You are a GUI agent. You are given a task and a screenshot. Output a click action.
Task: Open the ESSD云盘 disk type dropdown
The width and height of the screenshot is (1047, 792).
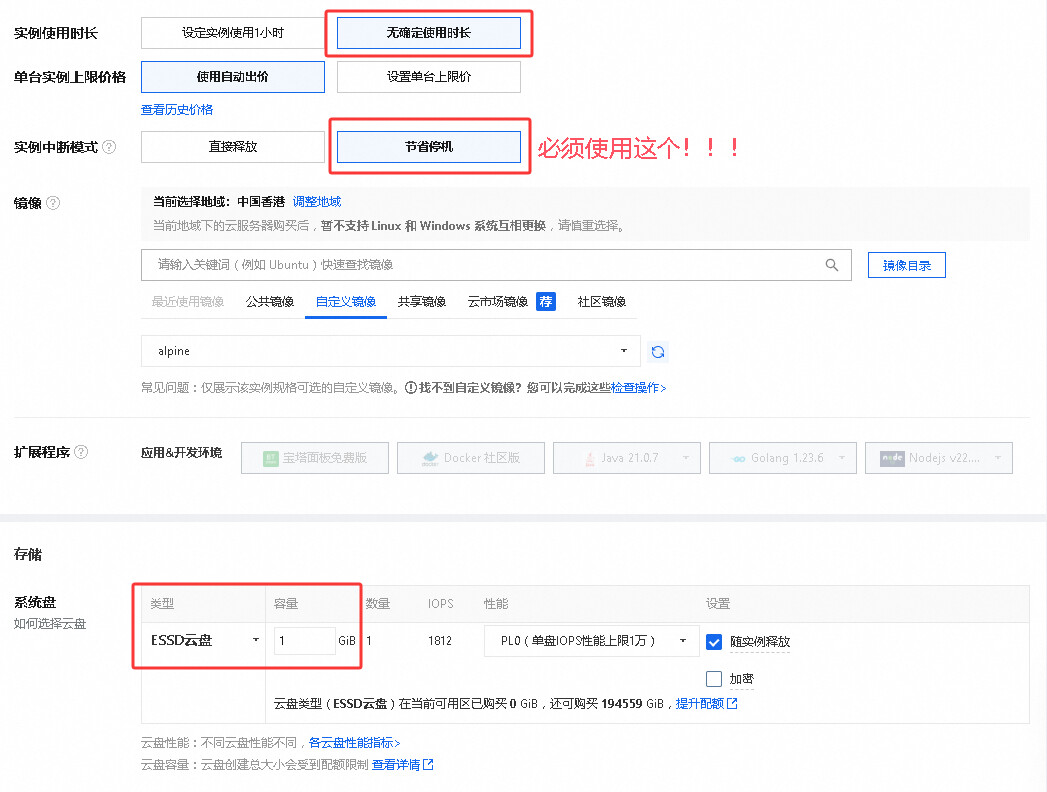(204, 640)
